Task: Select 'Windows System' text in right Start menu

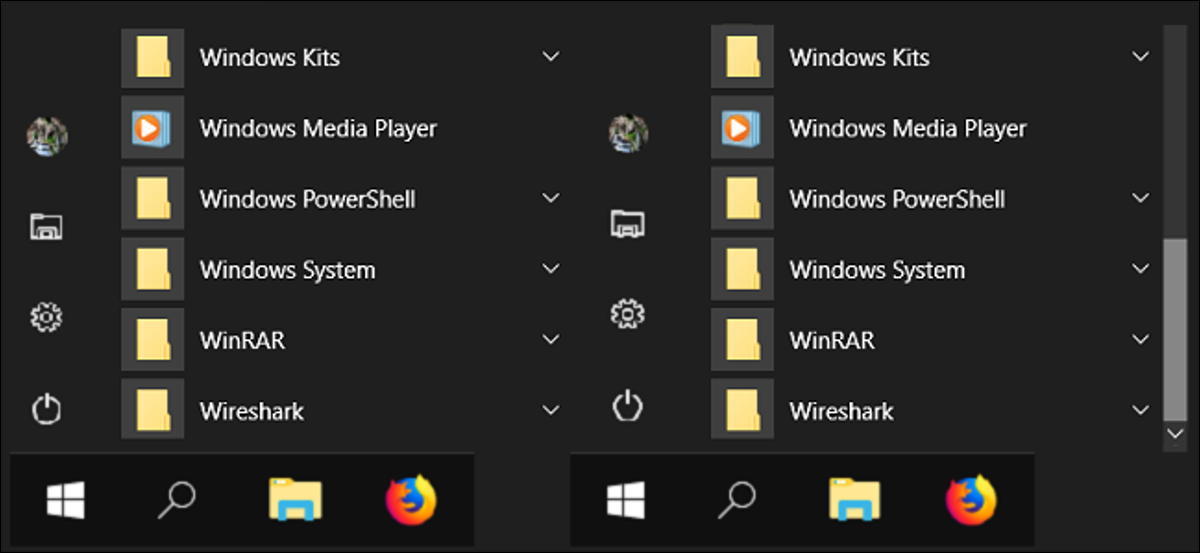Action: tap(878, 270)
